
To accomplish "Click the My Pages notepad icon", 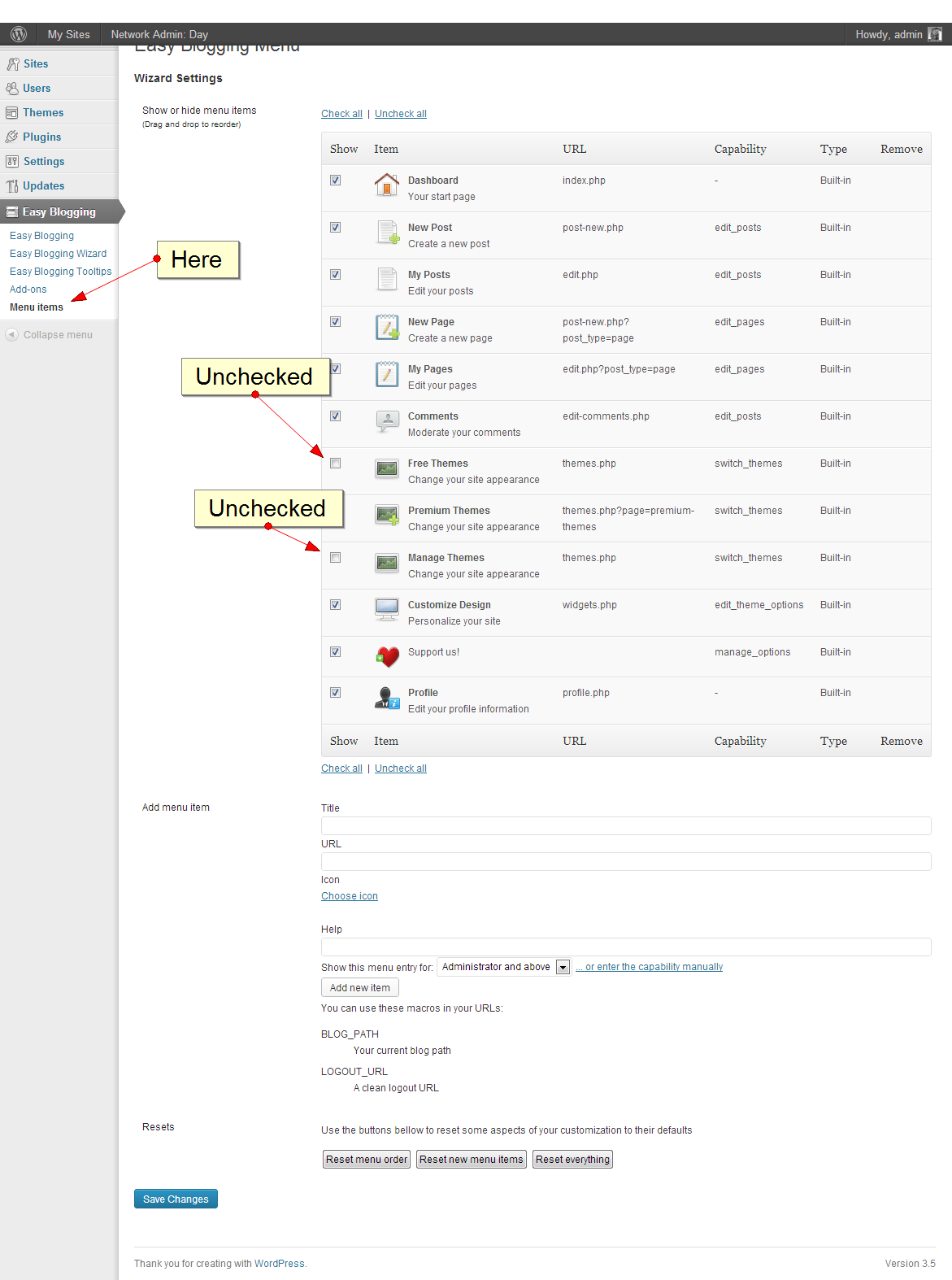I will pos(387,374).
